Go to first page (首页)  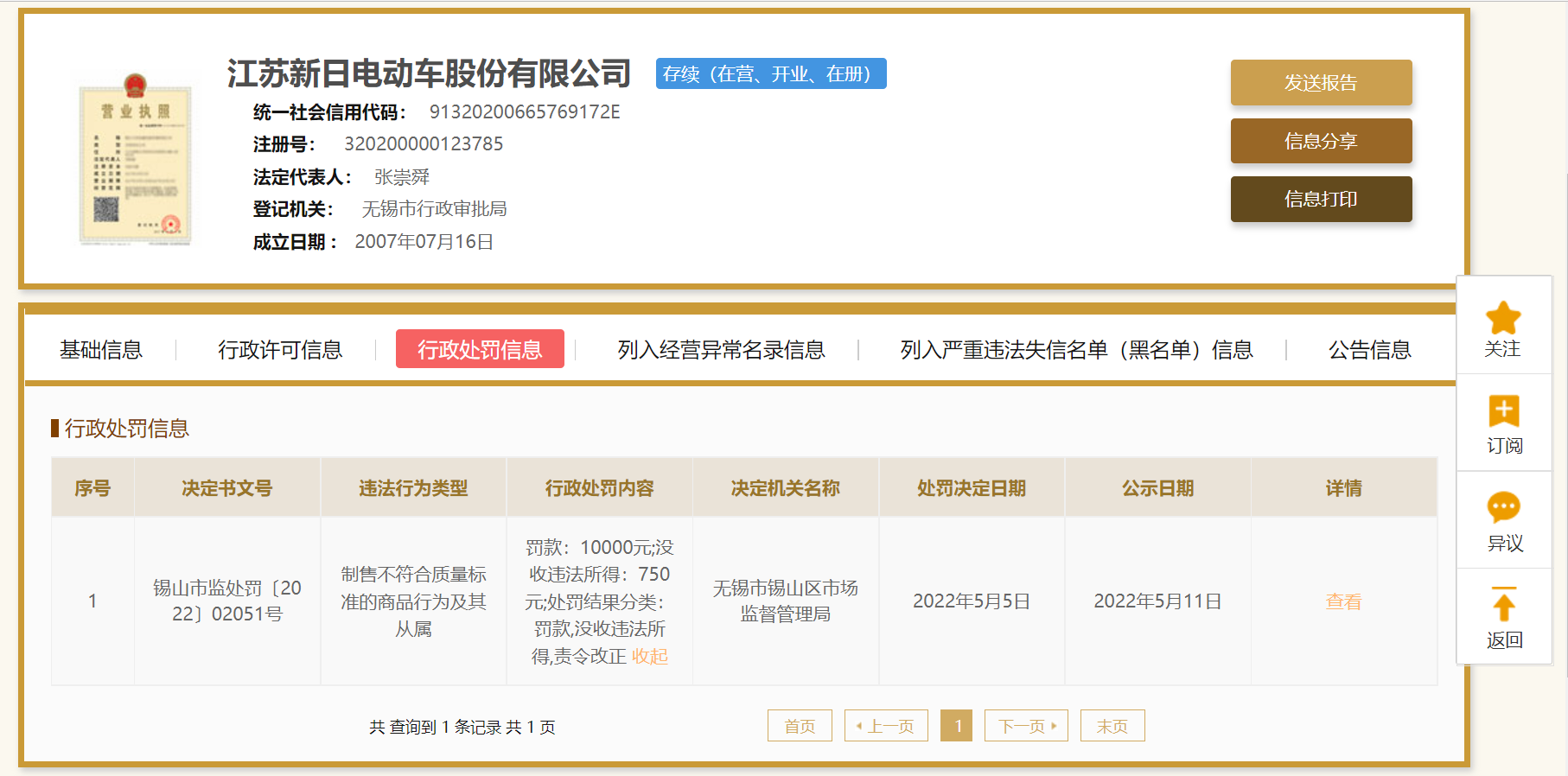(x=800, y=726)
